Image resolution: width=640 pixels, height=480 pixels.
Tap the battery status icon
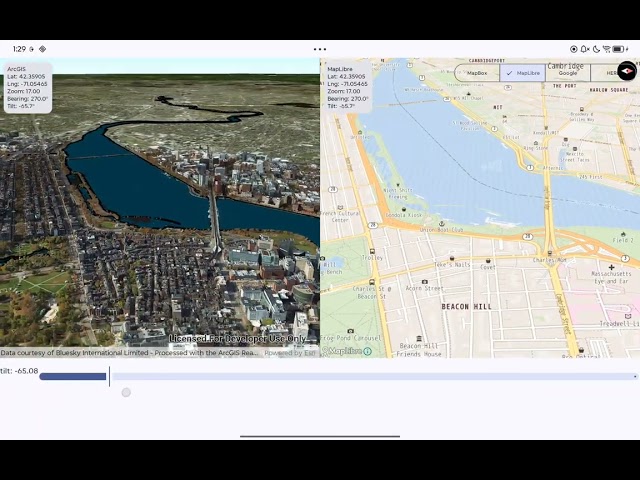tap(618, 49)
